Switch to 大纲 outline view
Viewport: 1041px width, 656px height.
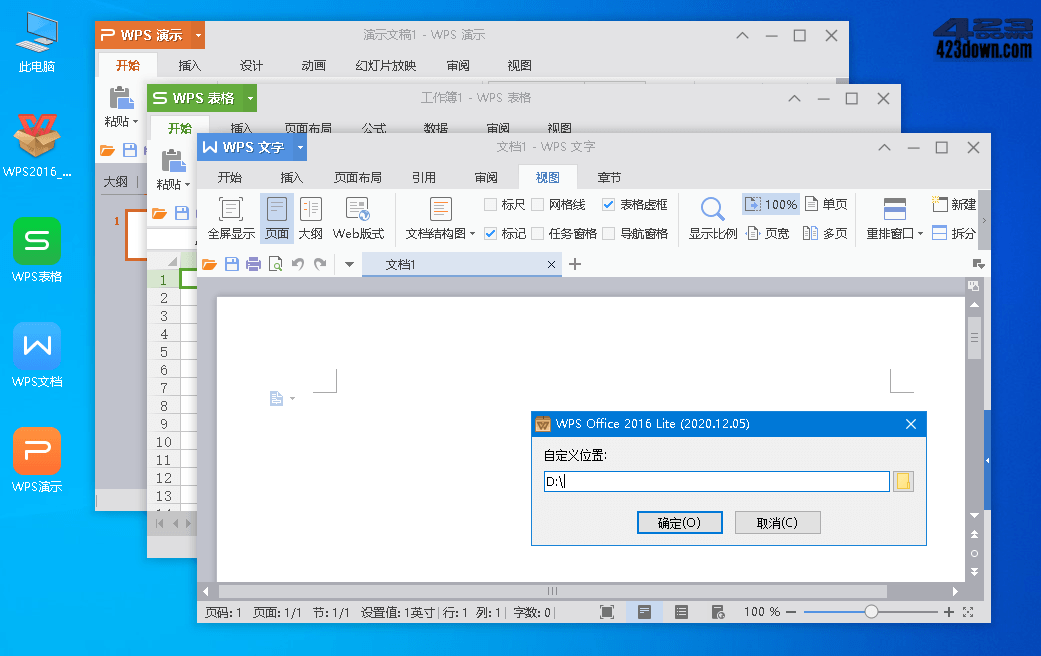[311, 216]
